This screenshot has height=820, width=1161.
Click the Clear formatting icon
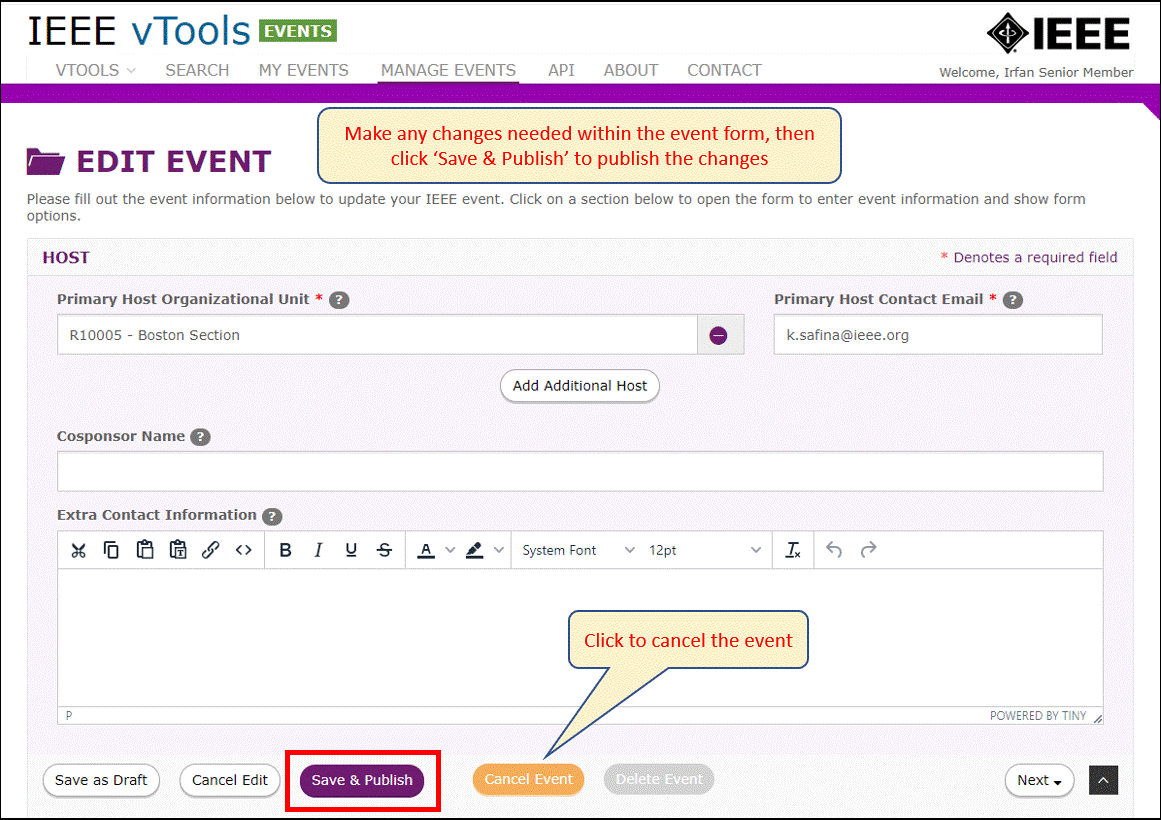(793, 550)
